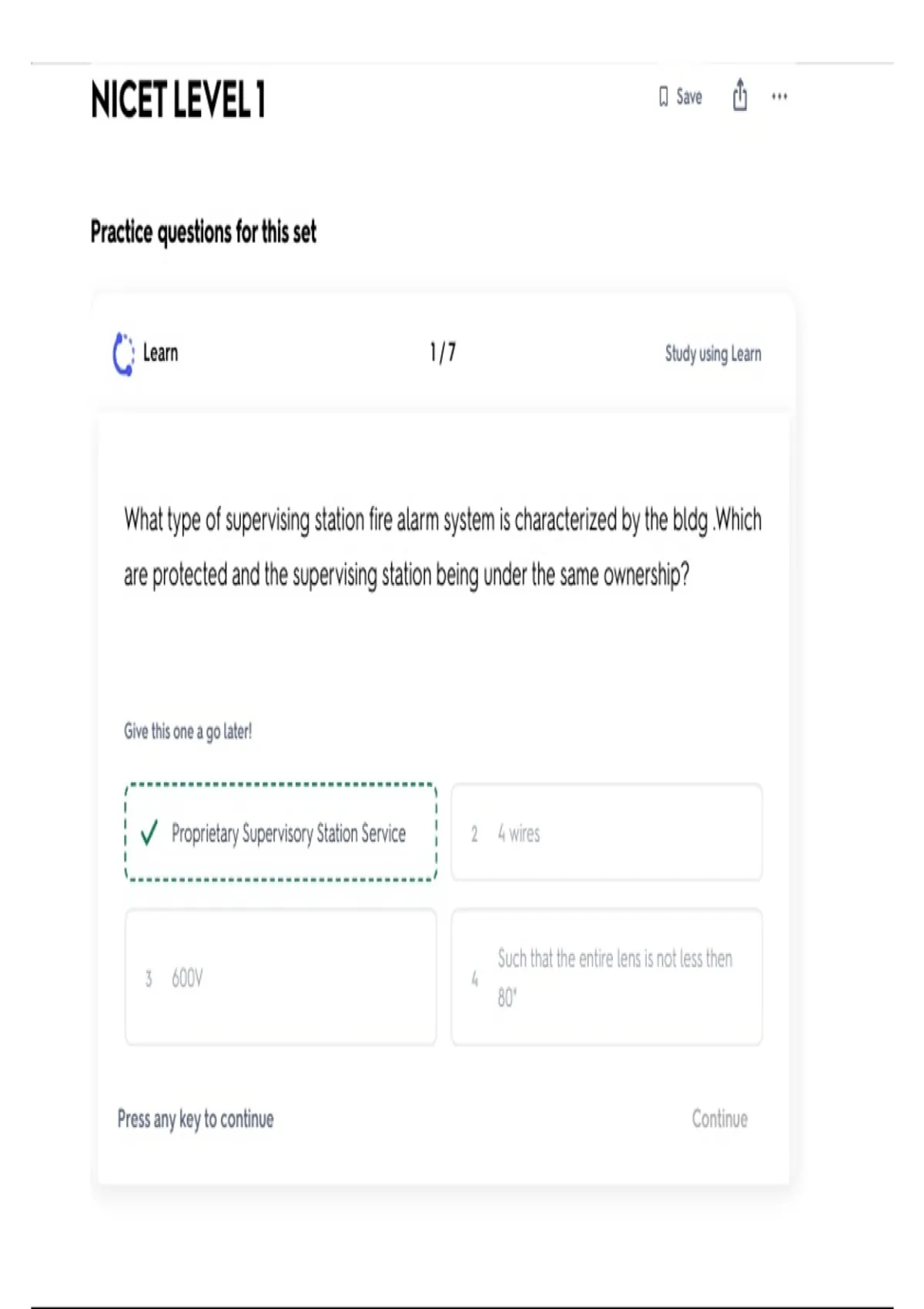Viewport: 924px width, 1309px height.
Task: Click "Practice questions for this set" heading
Action: (x=203, y=232)
